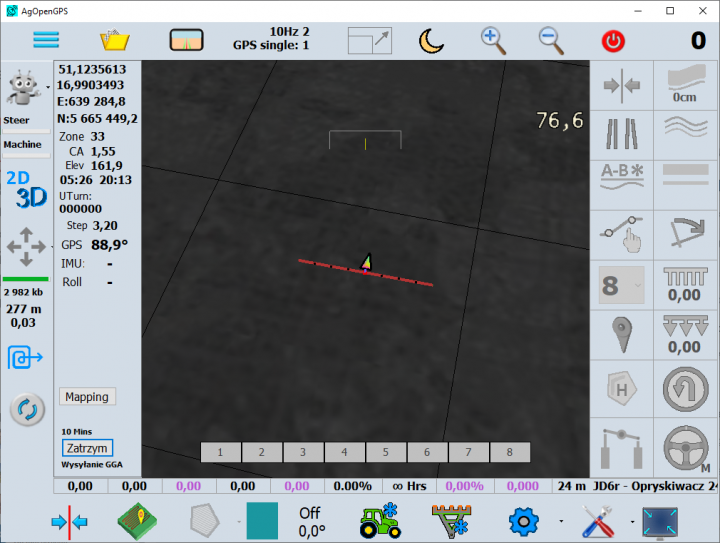Toggle the 2D/3D view button
The height and width of the screenshot is (543, 720).
[27, 188]
